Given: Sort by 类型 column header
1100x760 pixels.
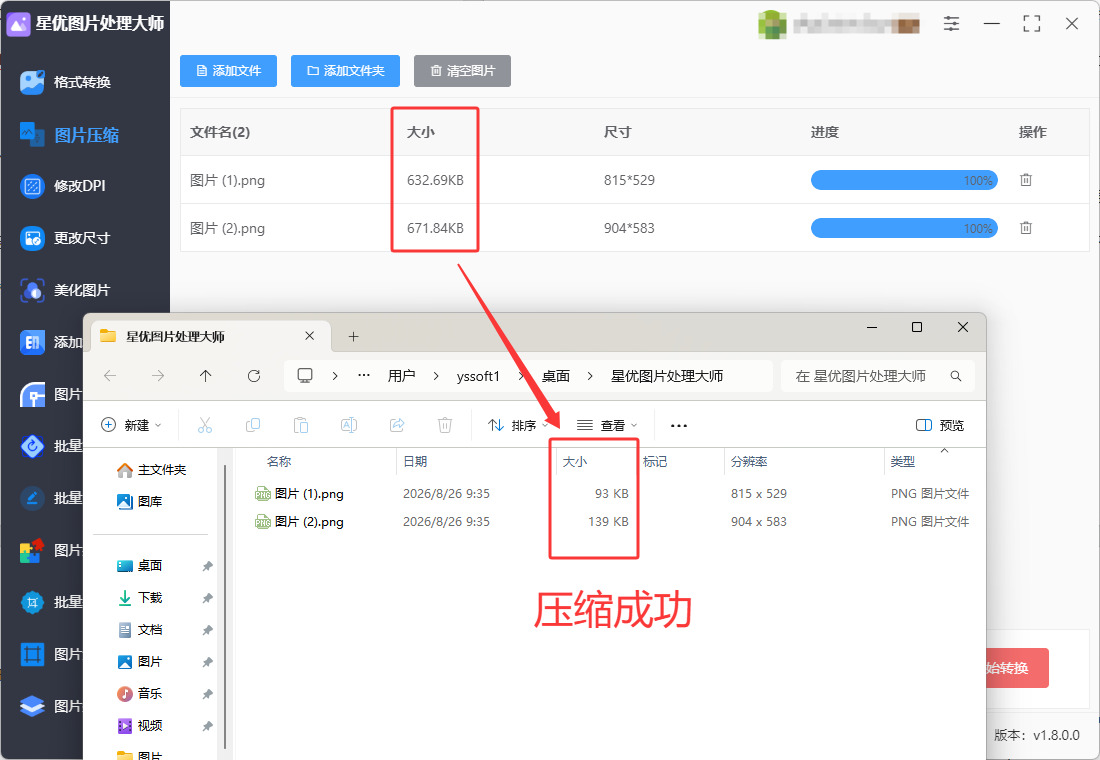Looking at the screenshot, I should [x=903, y=462].
